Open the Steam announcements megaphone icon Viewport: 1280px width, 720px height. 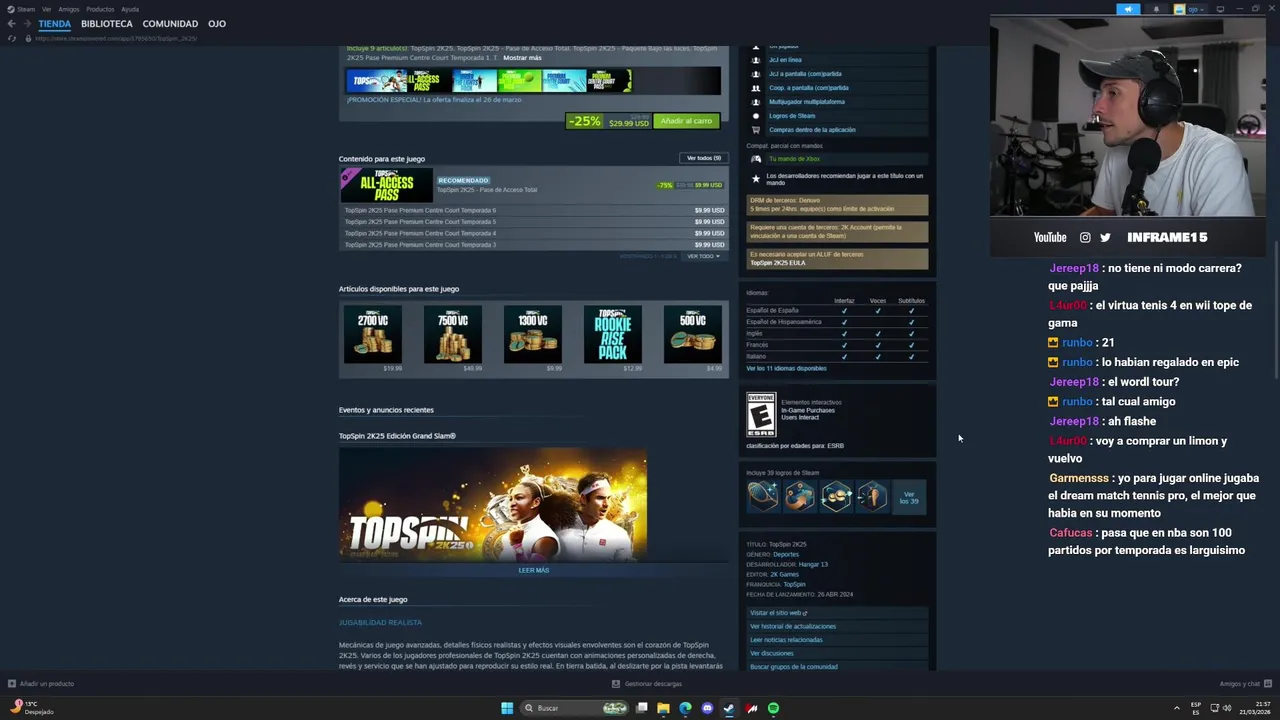pos(1128,9)
